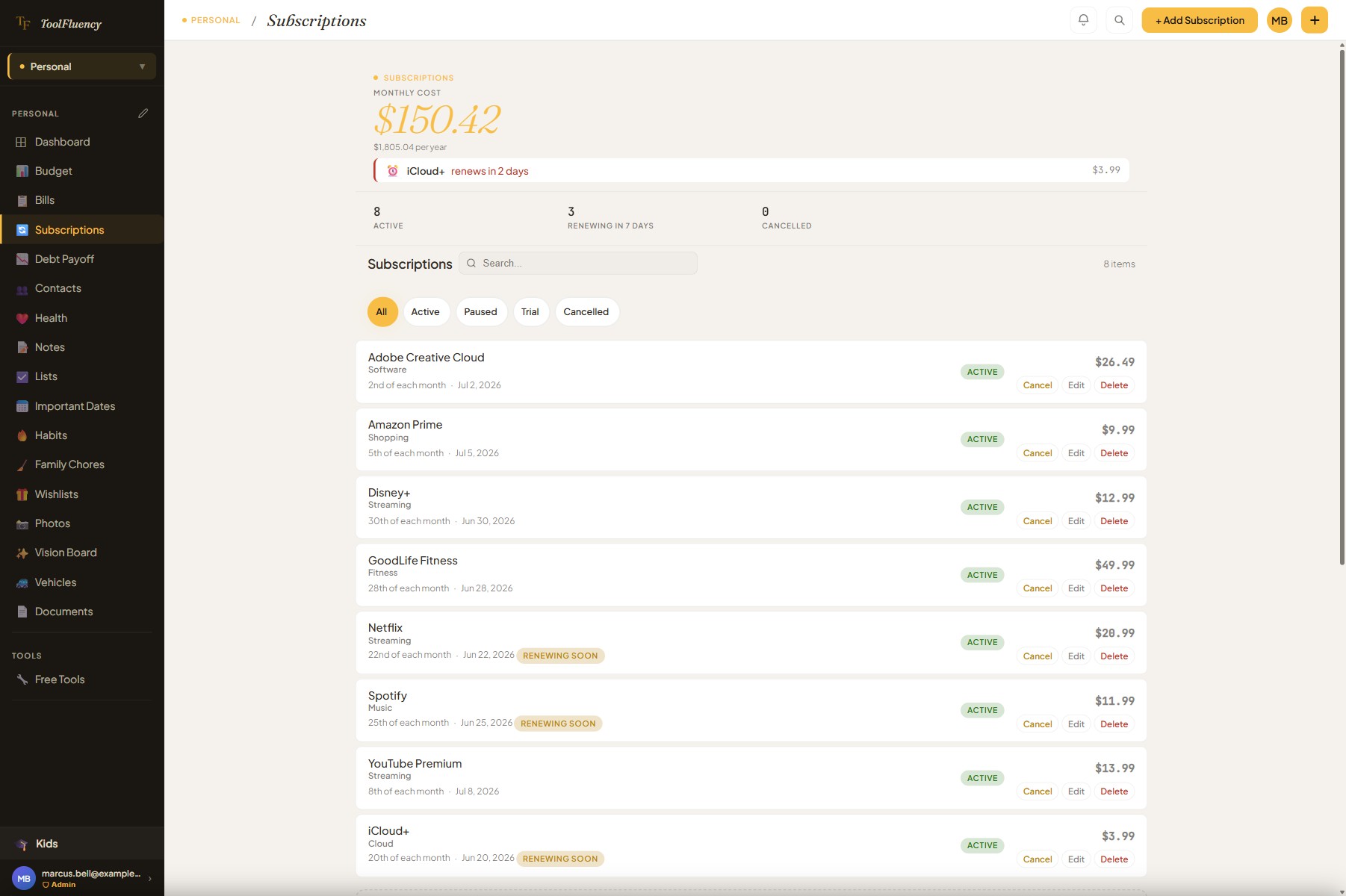1346x896 pixels.
Task: Open Photos in sidebar
Action: point(82,523)
